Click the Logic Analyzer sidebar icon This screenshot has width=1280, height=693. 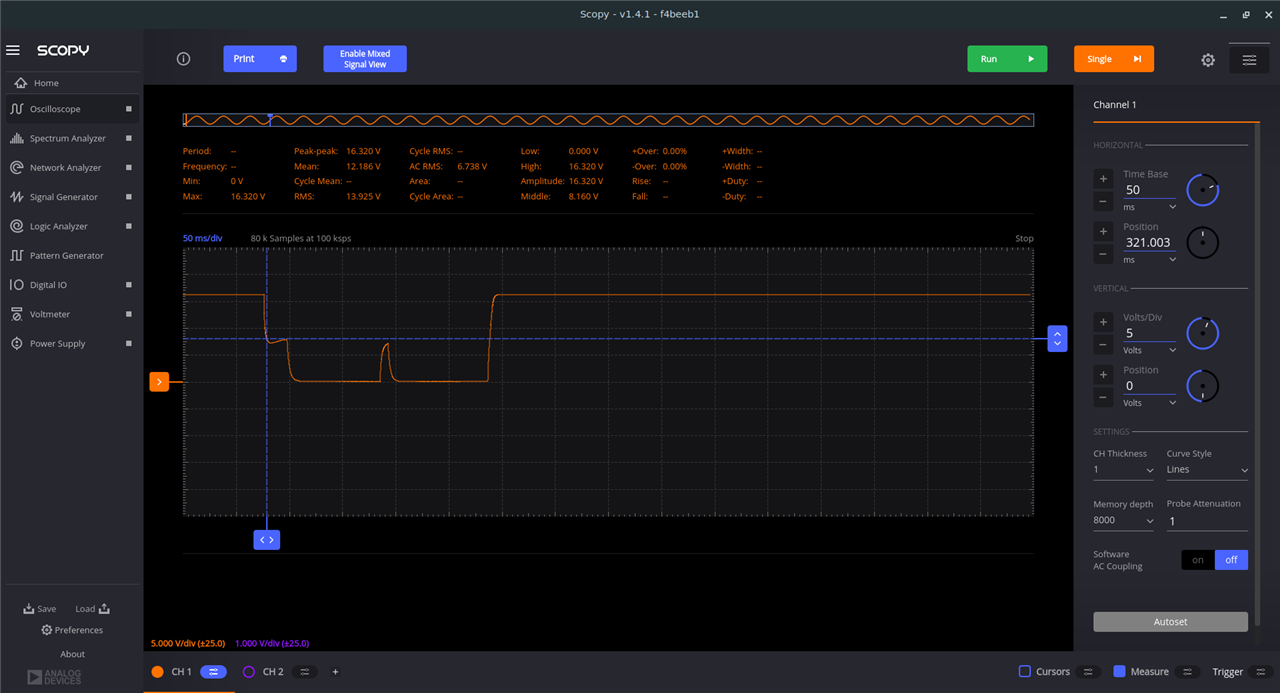pyautogui.click(x=17, y=226)
